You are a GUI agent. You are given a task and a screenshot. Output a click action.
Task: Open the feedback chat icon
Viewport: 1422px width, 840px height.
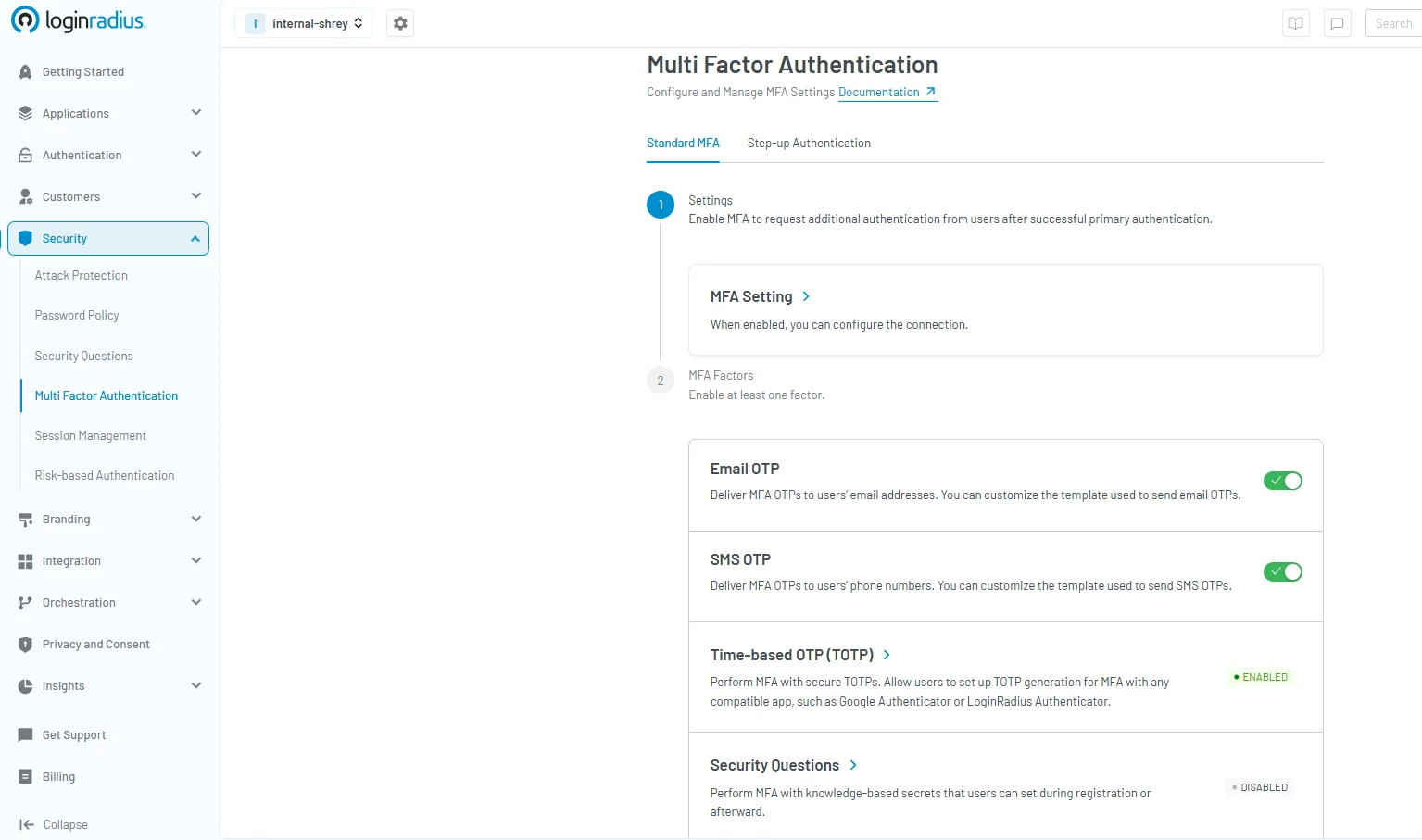tap(1337, 23)
